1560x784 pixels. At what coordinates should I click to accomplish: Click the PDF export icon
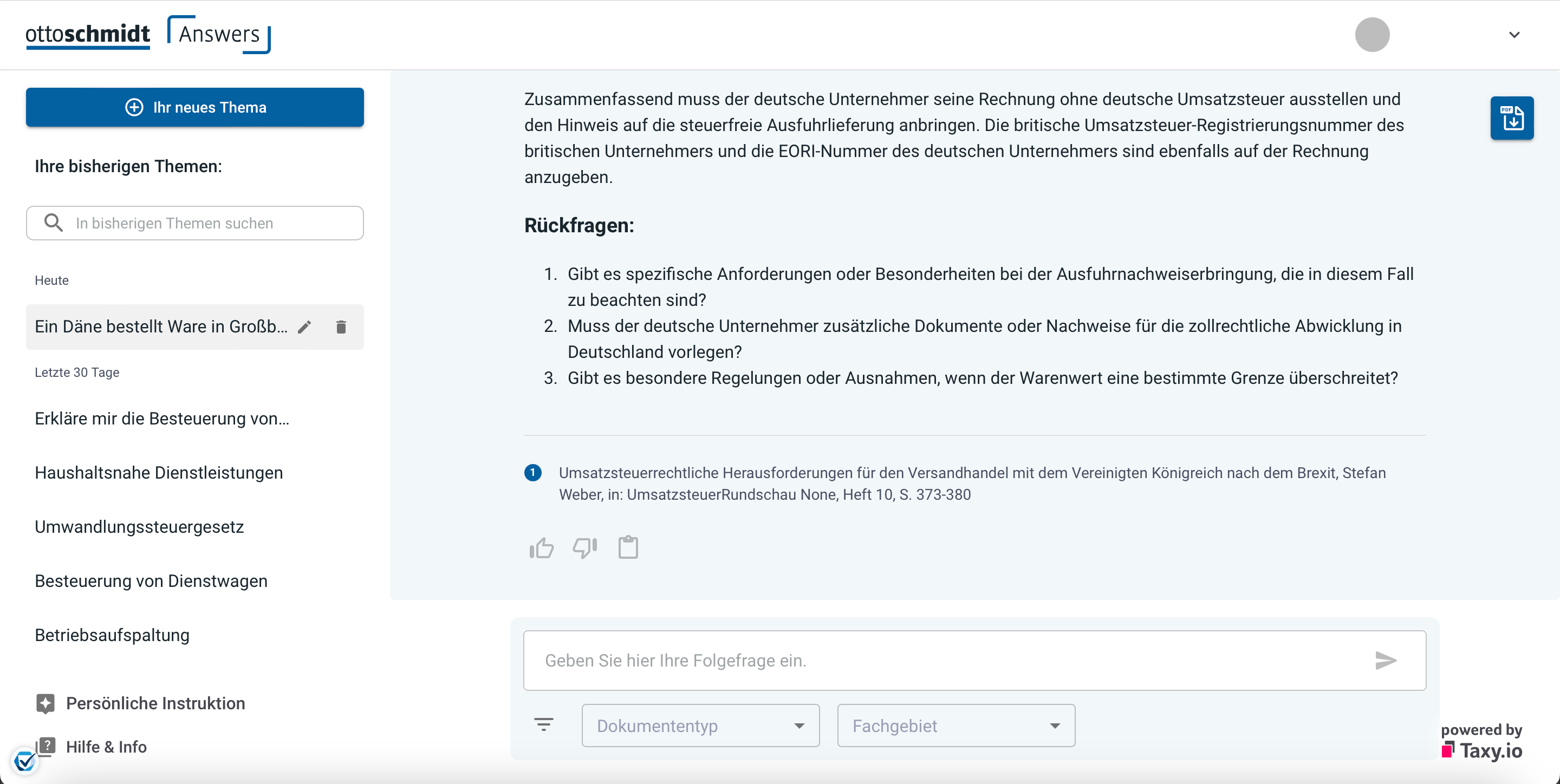point(1512,118)
